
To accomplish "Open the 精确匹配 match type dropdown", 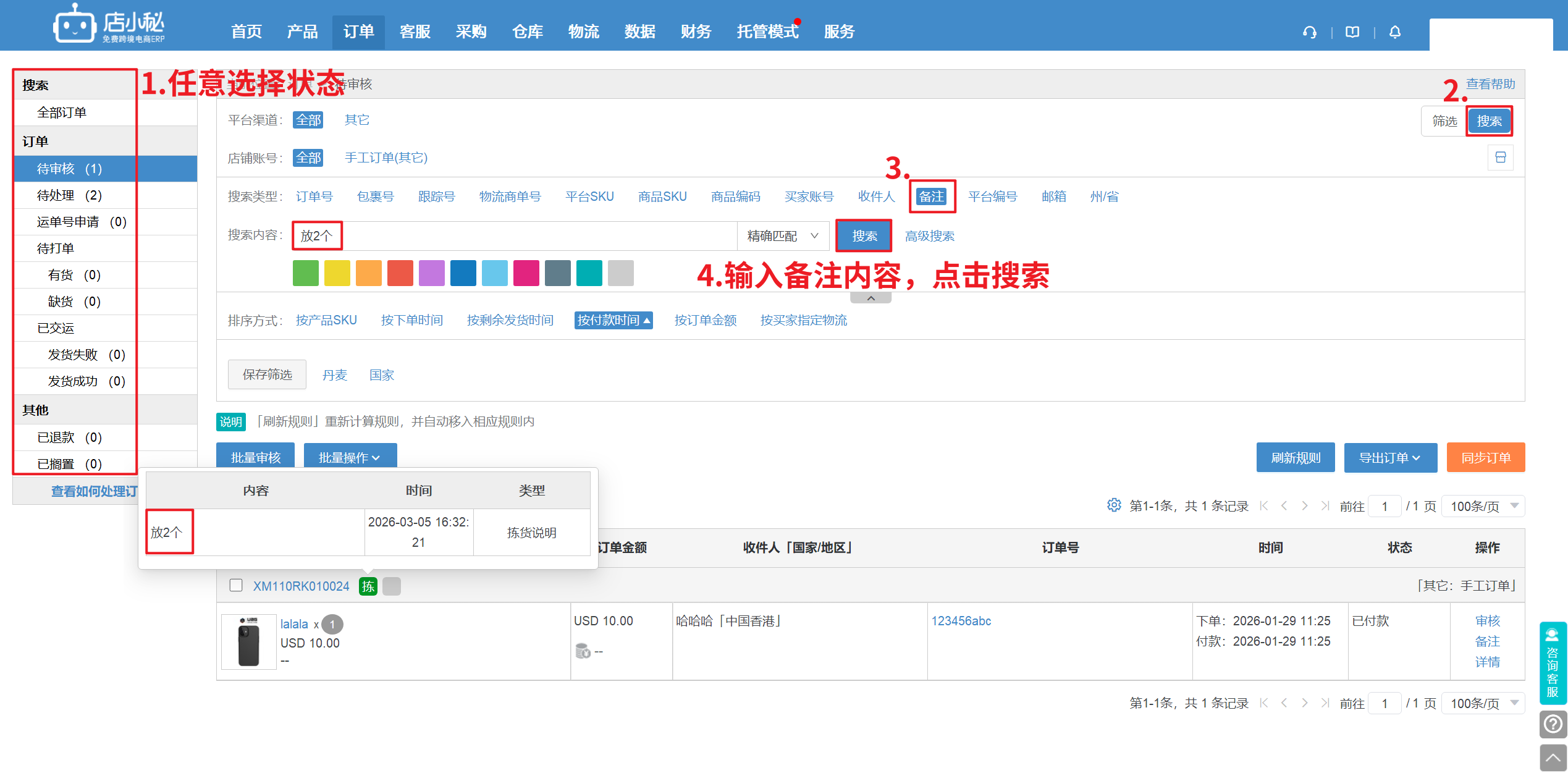I will (782, 236).
